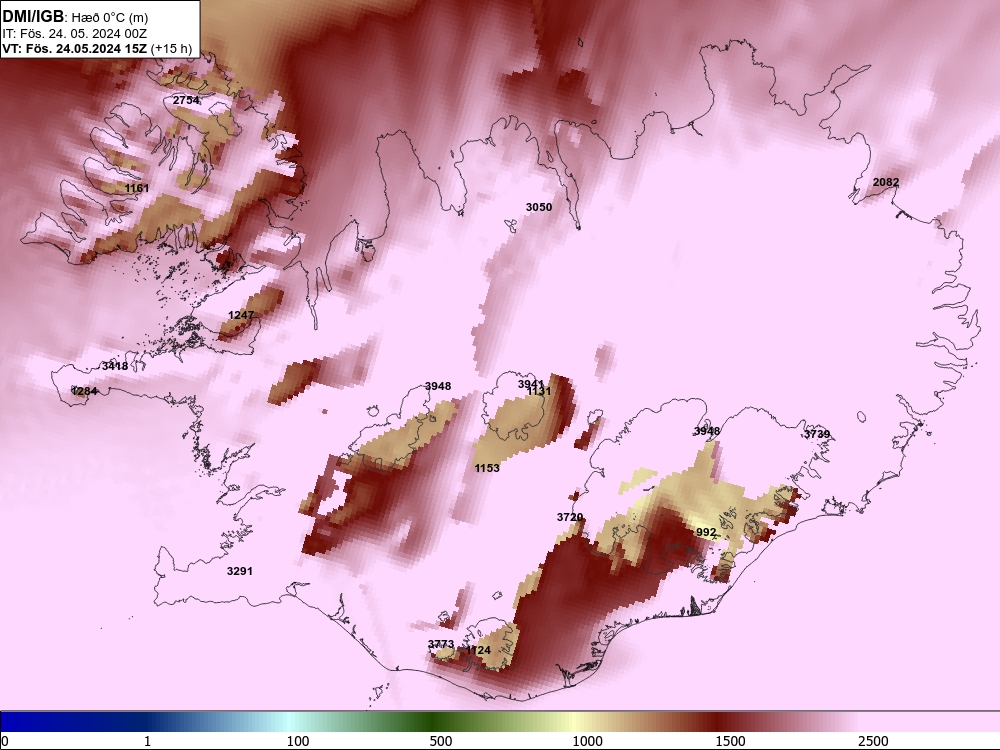This screenshot has height=750, width=1000.
Task: Select the 1284 height value
Action: 85,391
